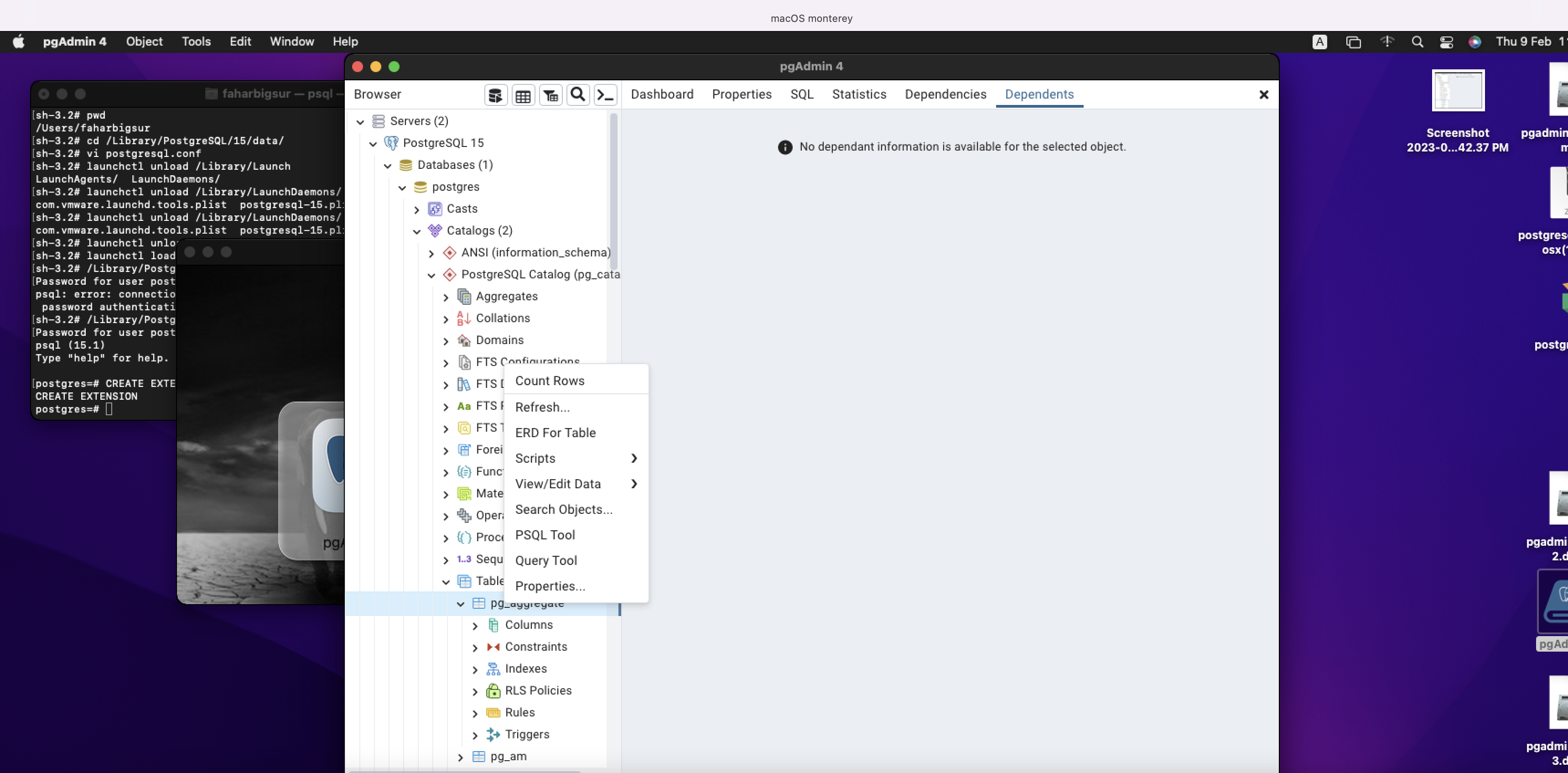Expand the Columns node under pg_aggregate

[x=475, y=626]
